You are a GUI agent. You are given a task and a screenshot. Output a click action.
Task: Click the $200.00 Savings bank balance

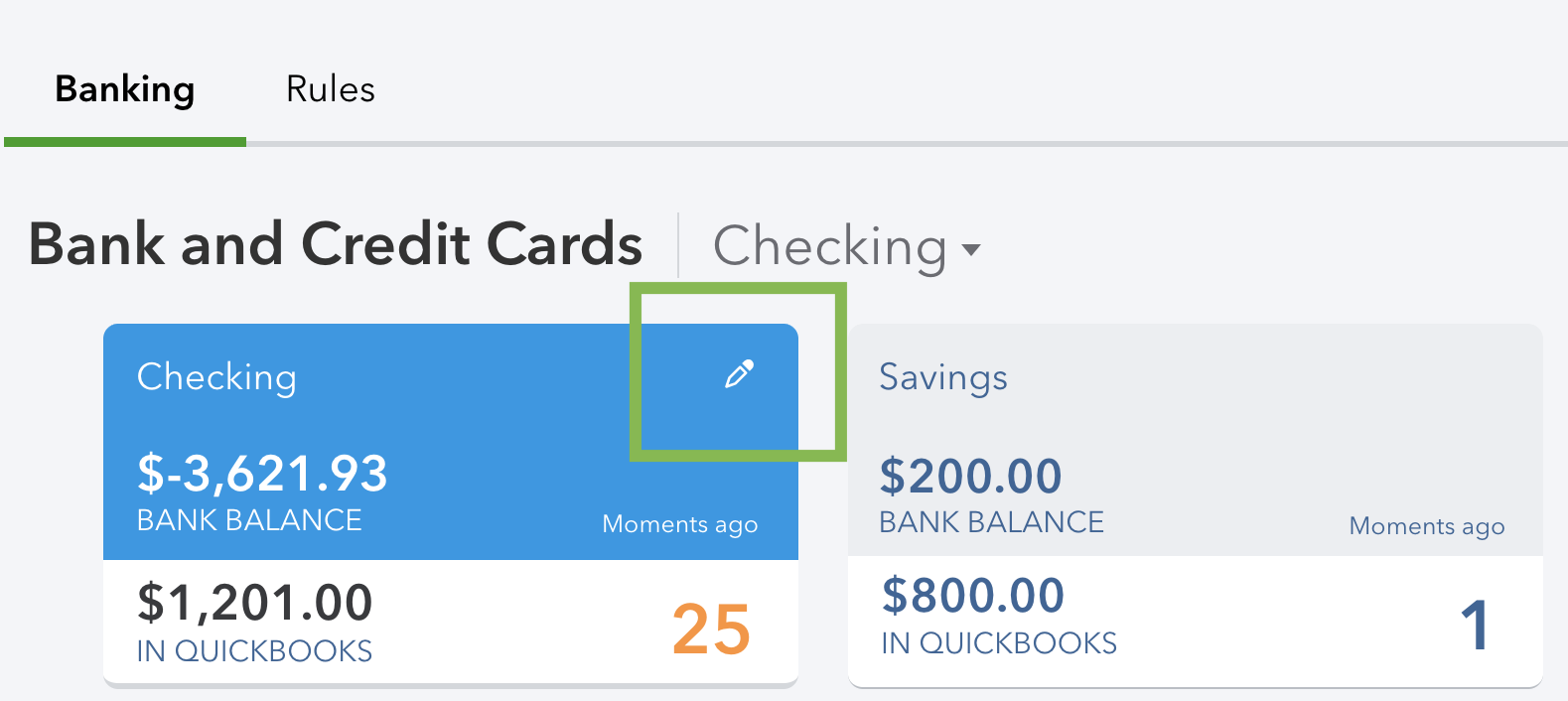click(x=971, y=477)
